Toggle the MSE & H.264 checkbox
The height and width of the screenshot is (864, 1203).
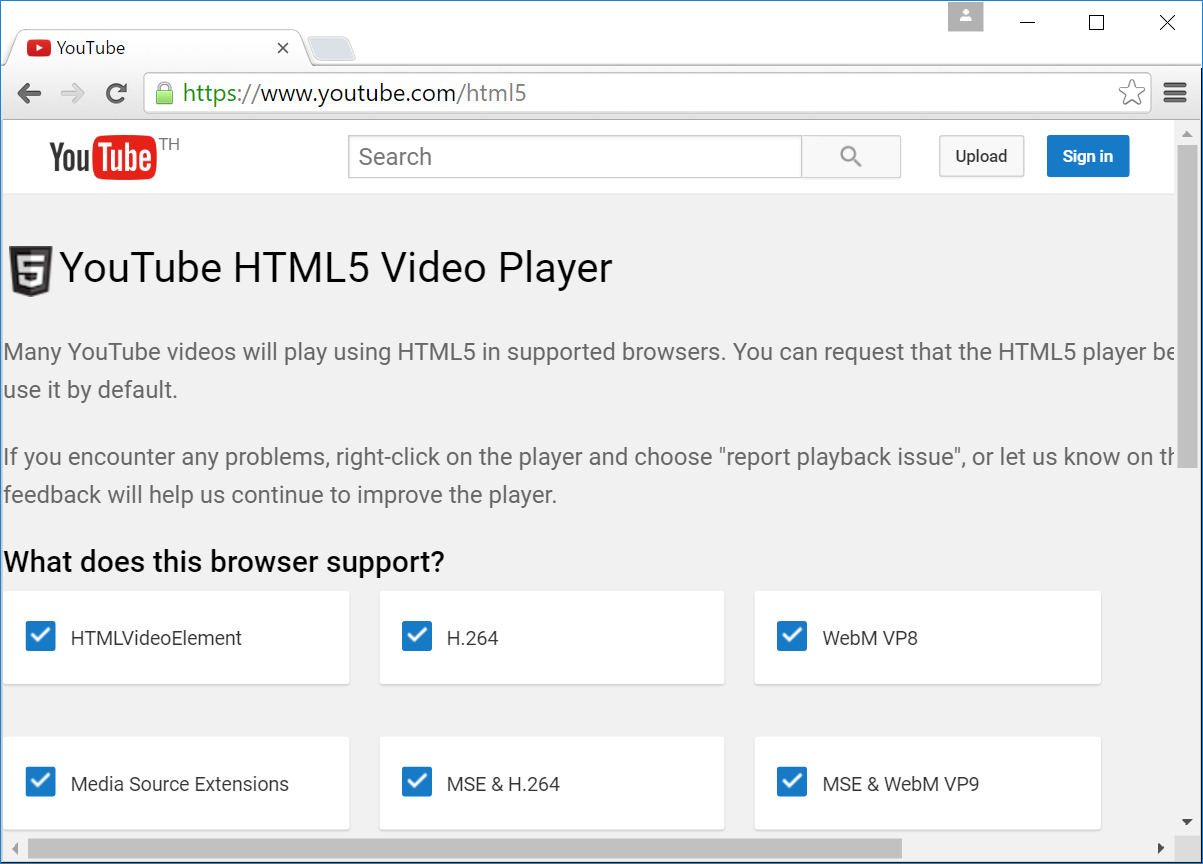coord(417,781)
